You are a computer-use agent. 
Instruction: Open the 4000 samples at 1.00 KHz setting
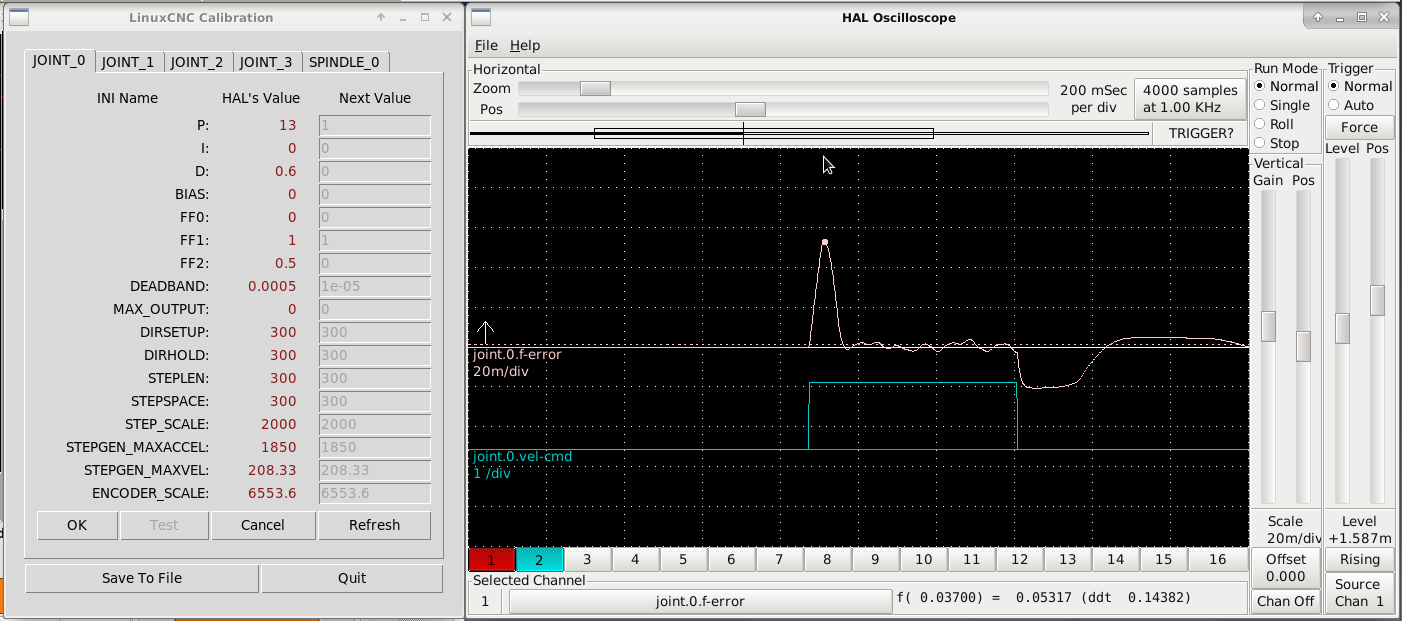coord(1190,99)
